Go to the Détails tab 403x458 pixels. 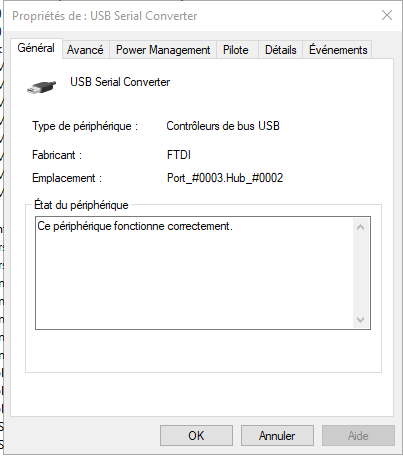[281, 50]
